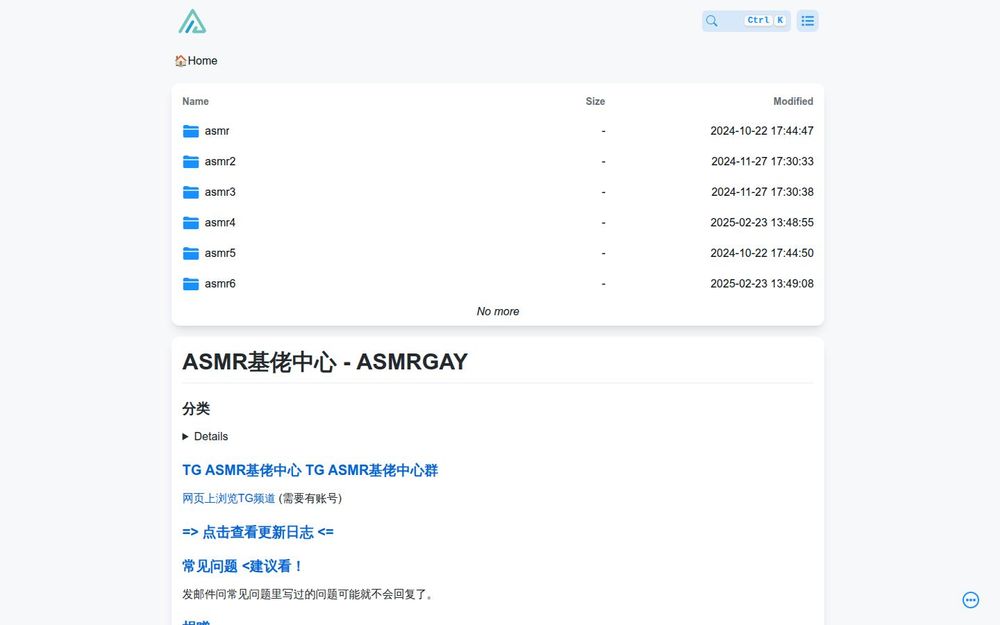Click the house icon beside Home
1000x625 pixels.
180,61
